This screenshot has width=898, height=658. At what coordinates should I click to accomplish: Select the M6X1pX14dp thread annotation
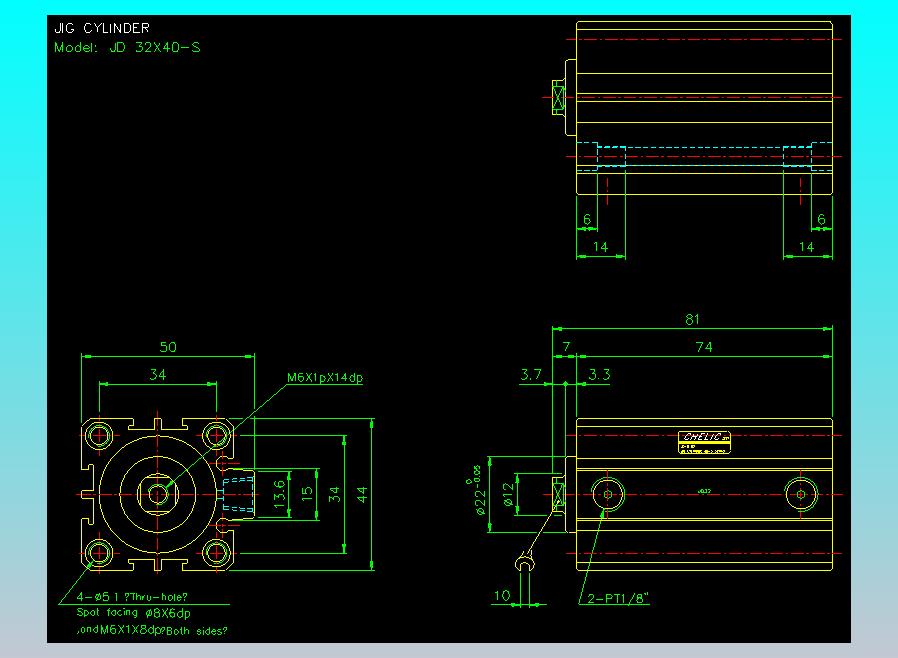point(324,378)
